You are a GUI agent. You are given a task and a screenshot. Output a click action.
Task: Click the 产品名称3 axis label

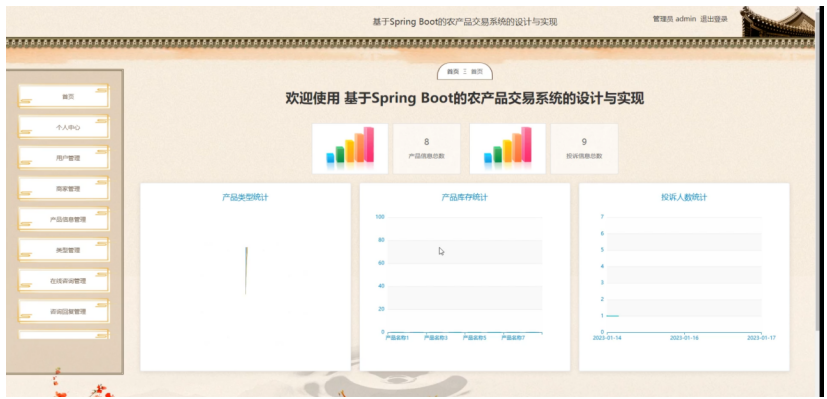coord(436,337)
